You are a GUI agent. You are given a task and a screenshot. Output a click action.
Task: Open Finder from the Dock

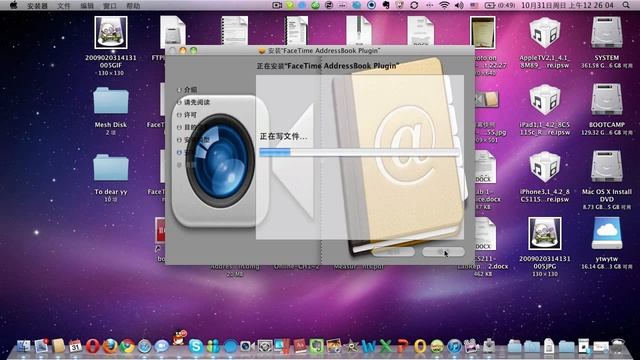[23, 346]
